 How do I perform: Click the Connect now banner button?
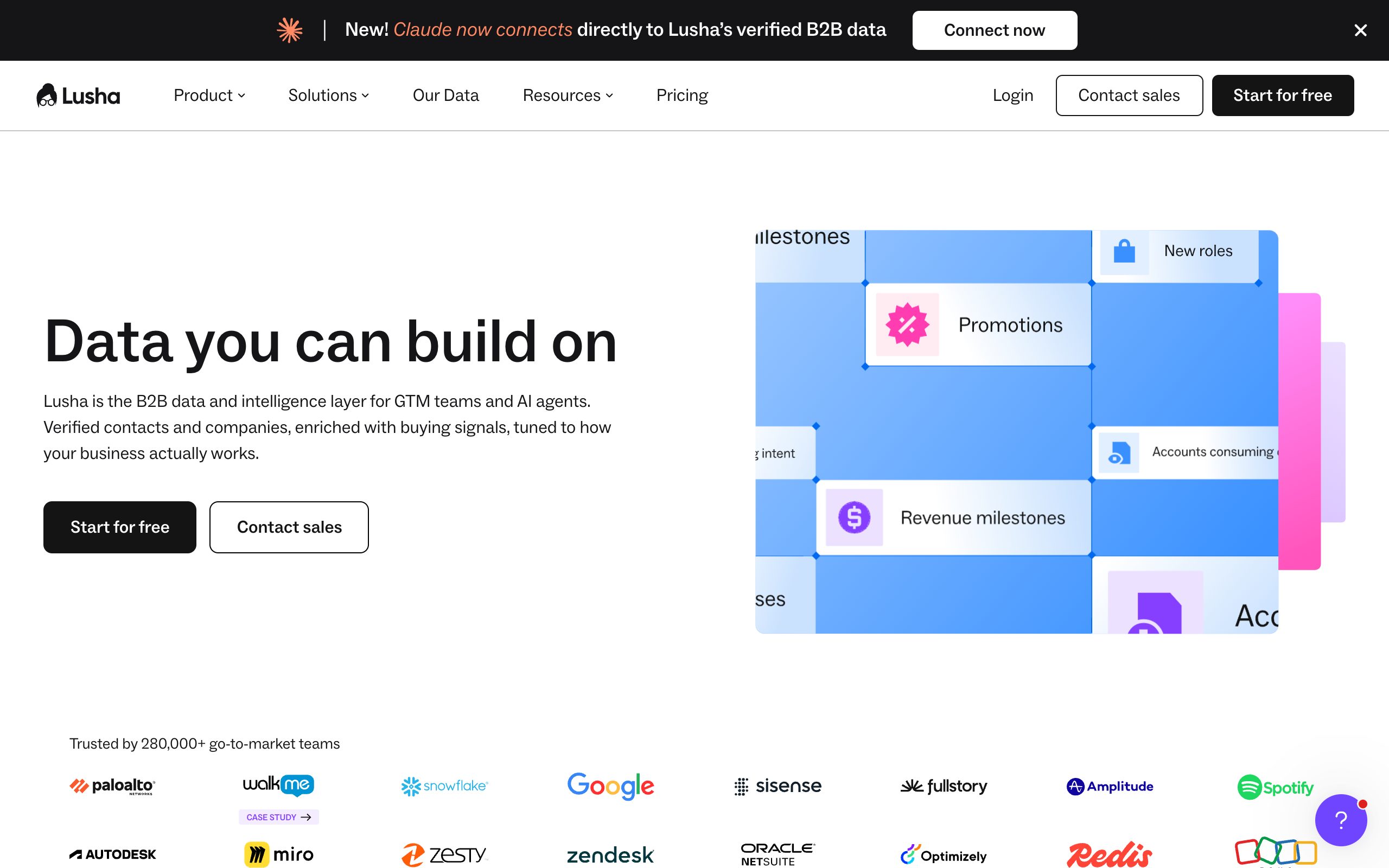(995, 30)
